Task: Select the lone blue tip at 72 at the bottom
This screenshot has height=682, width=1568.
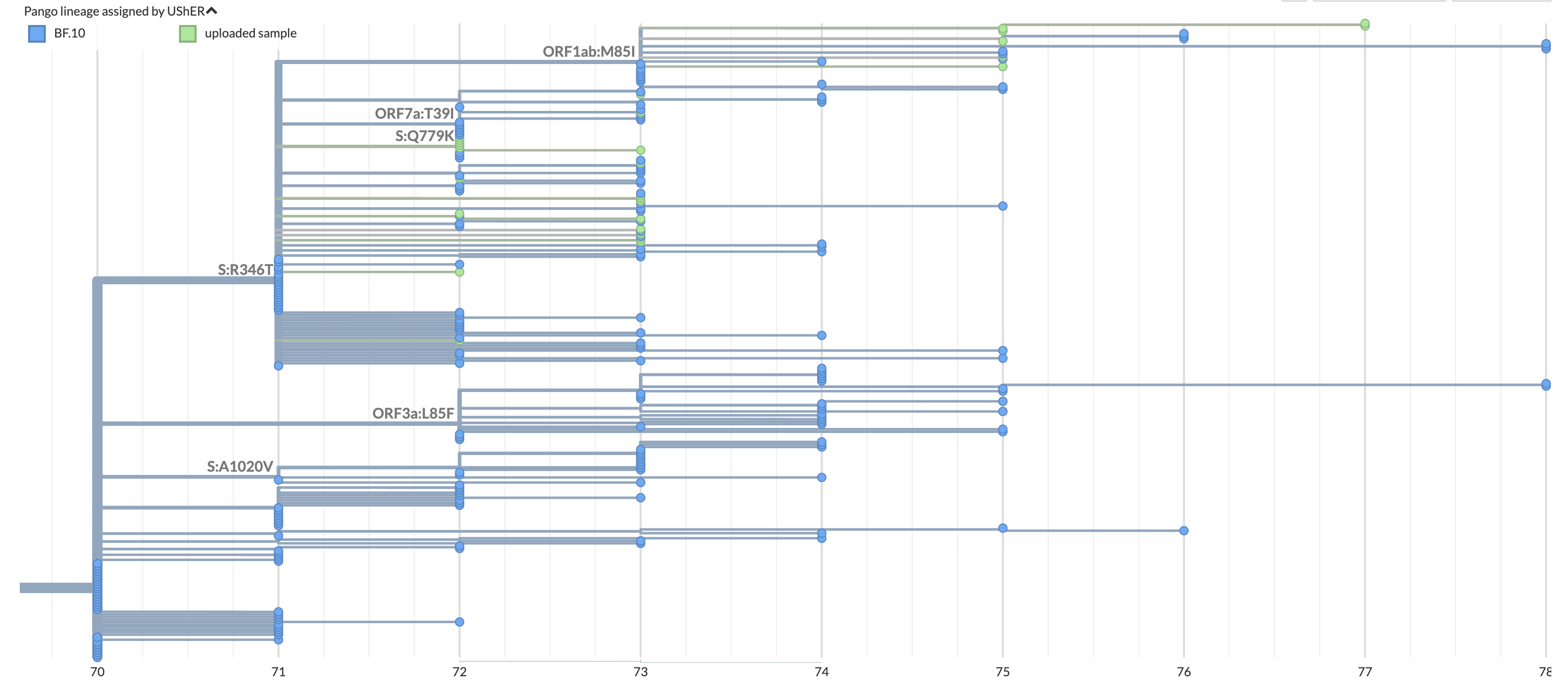Action: pos(459,622)
